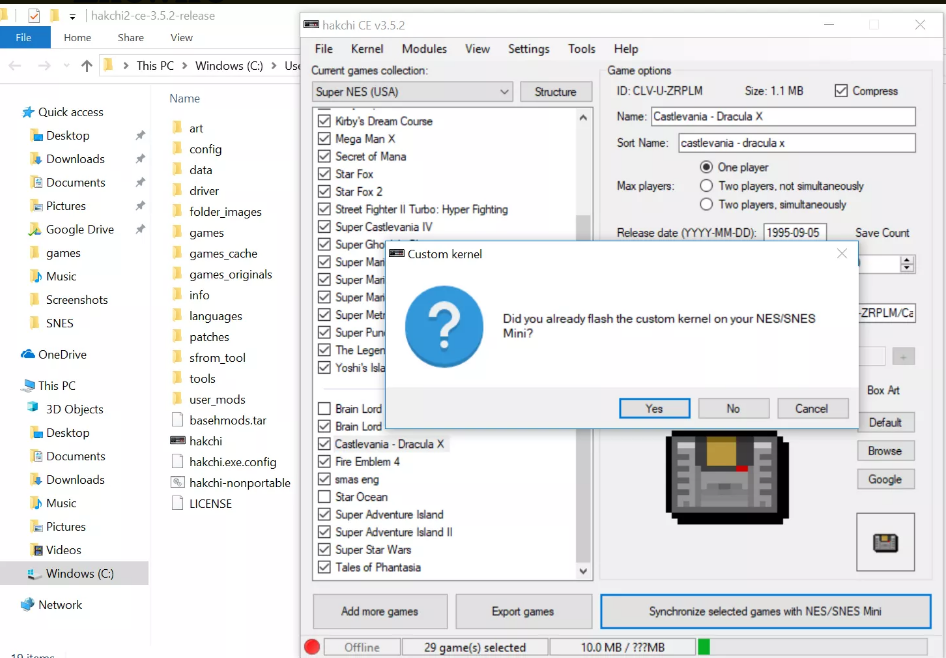Click the Release date input field
The height and width of the screenshot is (658, 946).
(795, 233)
